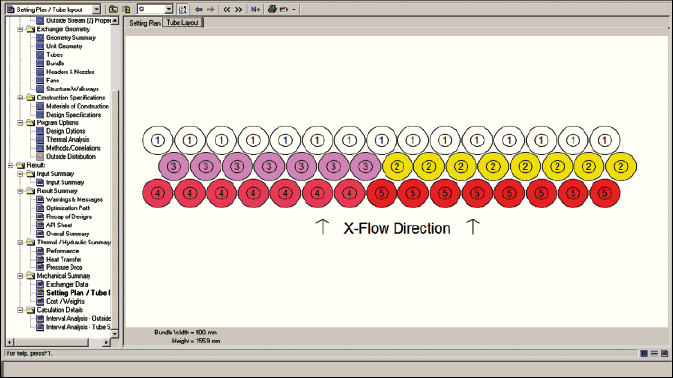Screen dimensions: 673x378
Task: Click the double-left previous form icon
Action: point(227,9)
